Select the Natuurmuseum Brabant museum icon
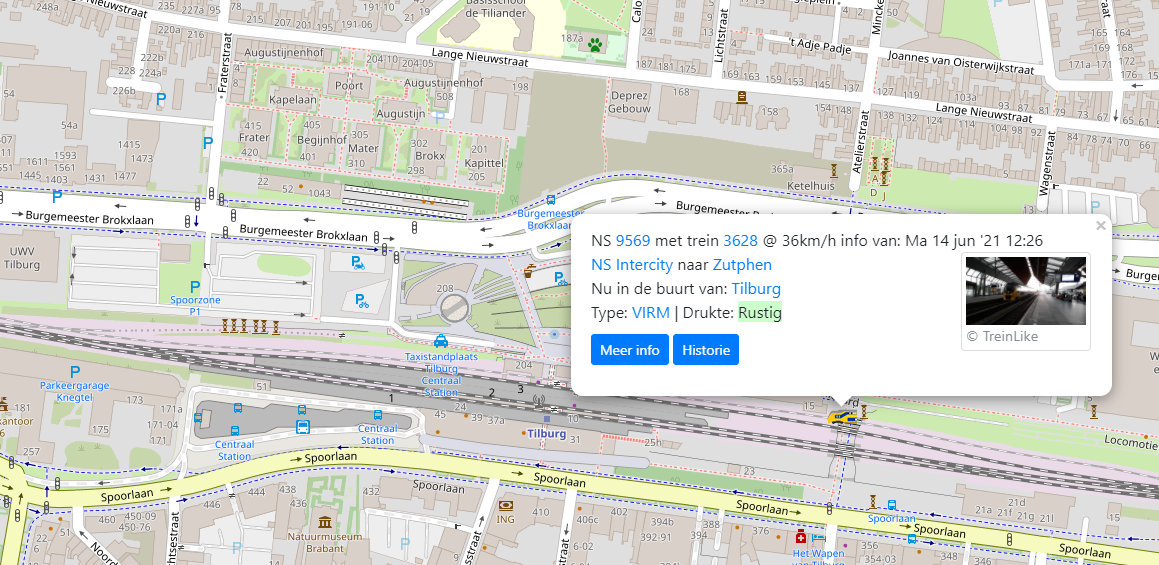This screenshot has height=565, width=1159. tap(325, 522)
